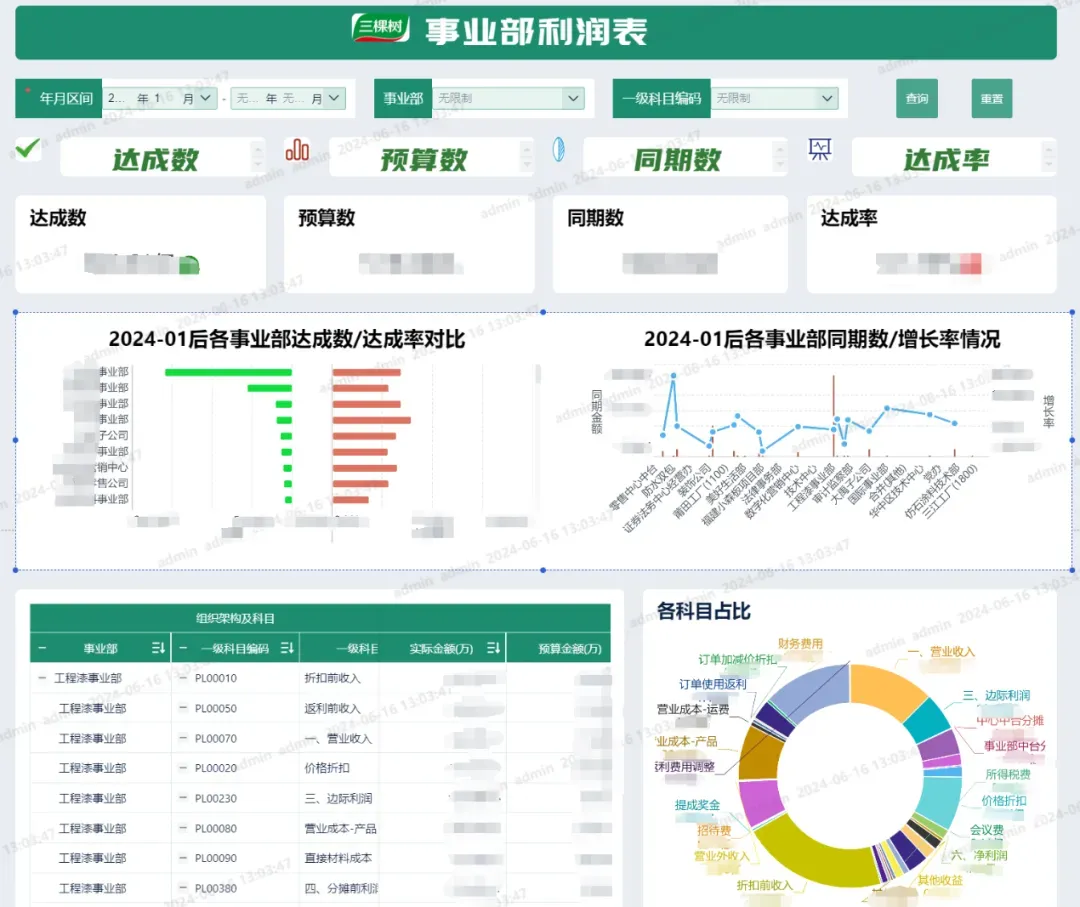Collapse the PL00020 row

[183, 768]
